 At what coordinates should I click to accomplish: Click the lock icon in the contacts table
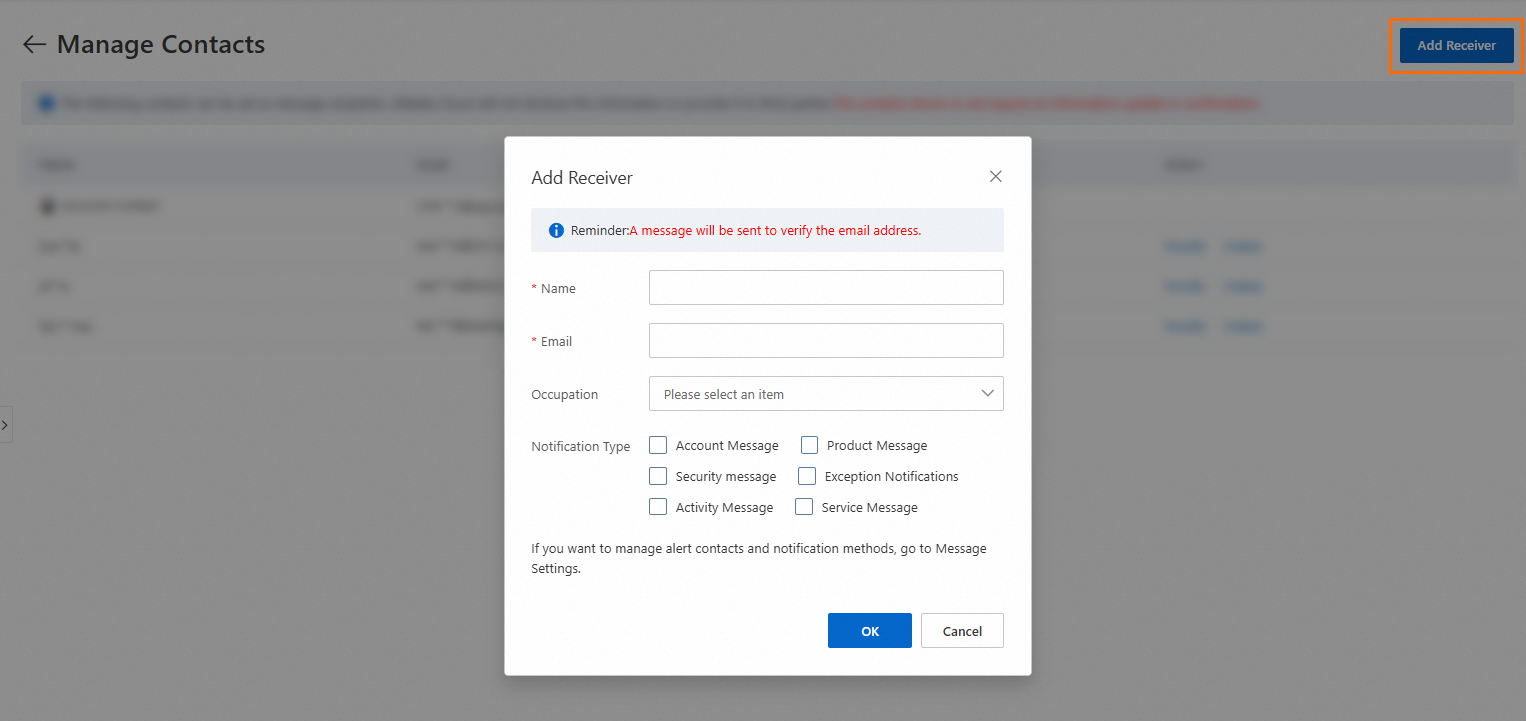pyautogui.click(x=46, y=206)
